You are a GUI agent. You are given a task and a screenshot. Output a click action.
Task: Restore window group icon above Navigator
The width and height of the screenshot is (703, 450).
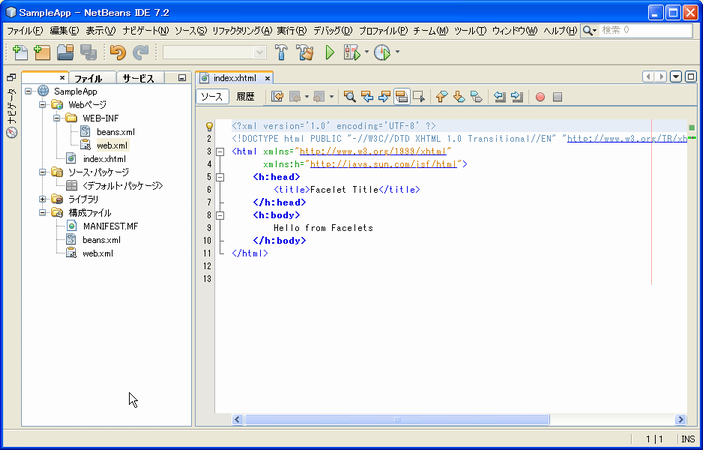12,78
